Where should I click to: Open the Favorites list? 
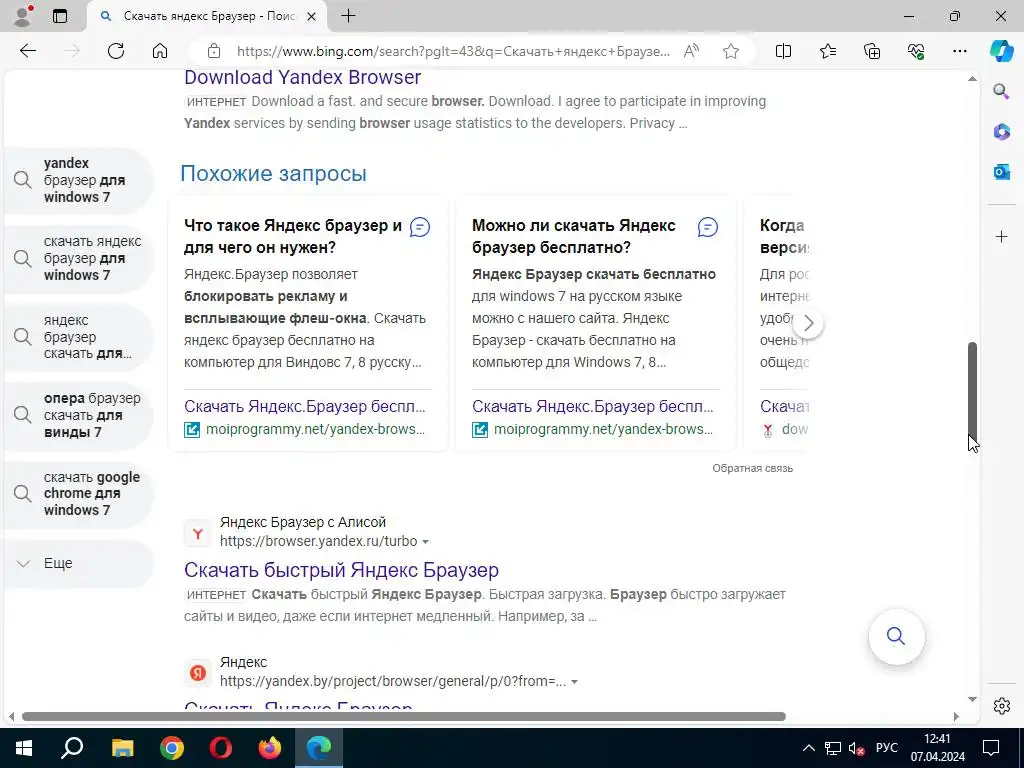tap(827, 51)
